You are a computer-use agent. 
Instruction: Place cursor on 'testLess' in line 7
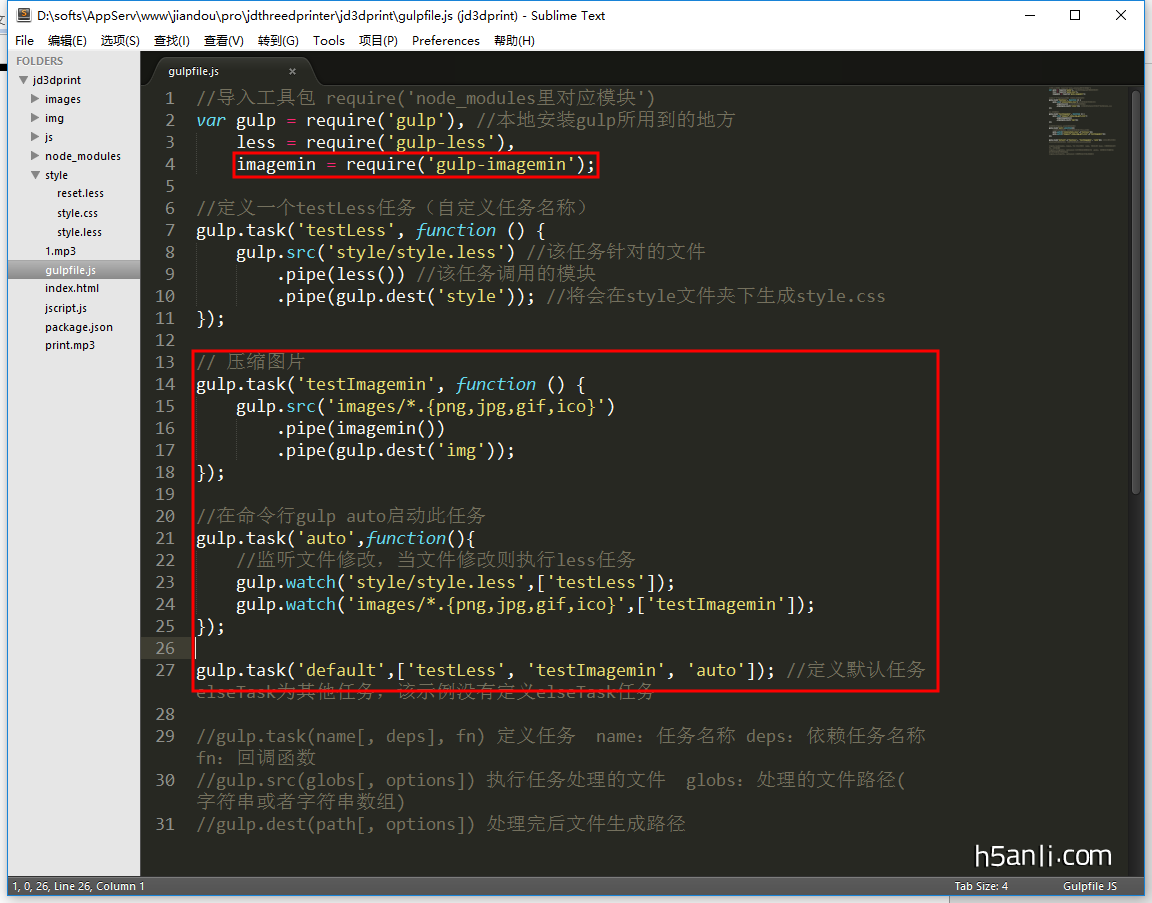[345, 231]
